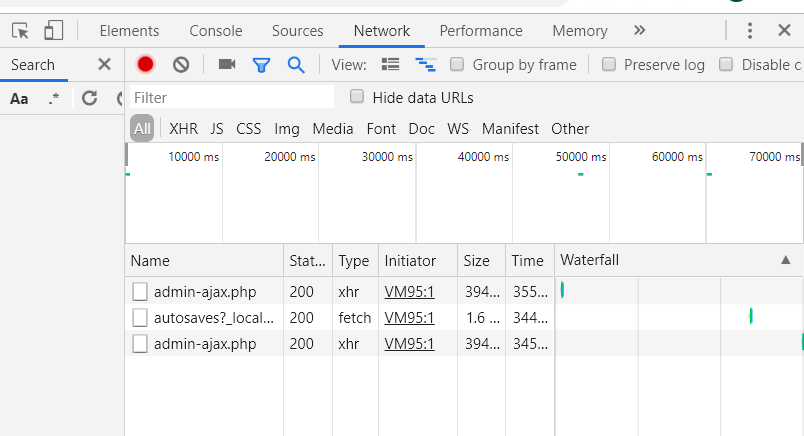Click the Waterfall column sort arrow
Viewport: 804px width, 436px height.
(785, 260)
